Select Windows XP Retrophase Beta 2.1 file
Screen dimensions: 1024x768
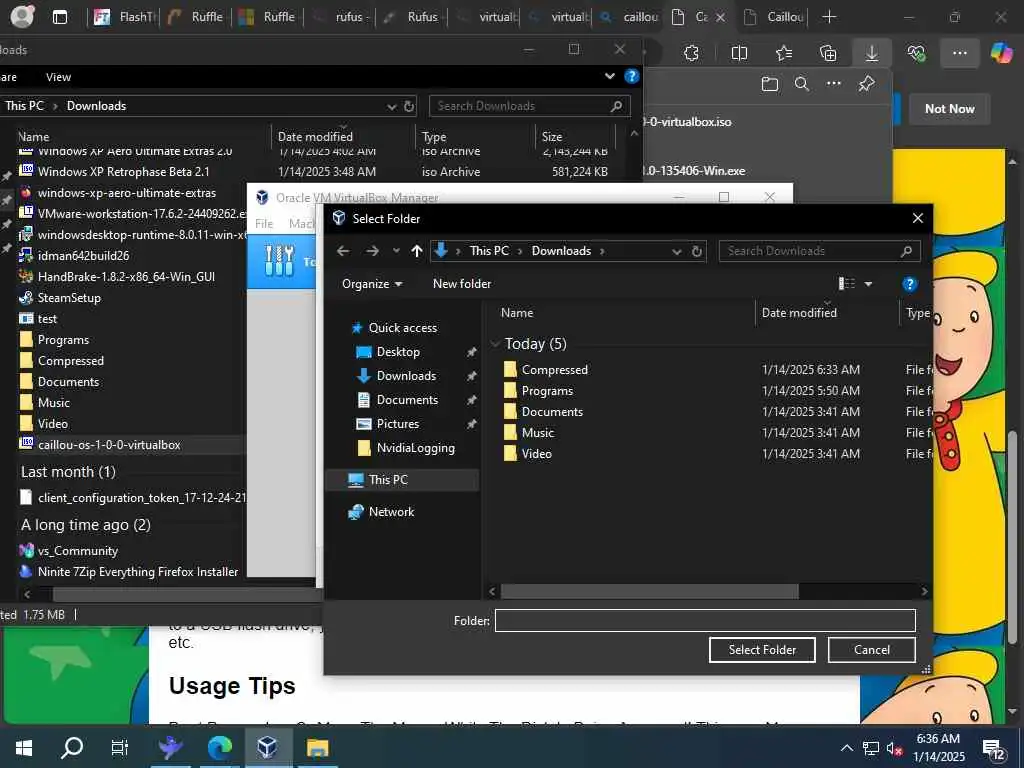click(x=123, y=172)
